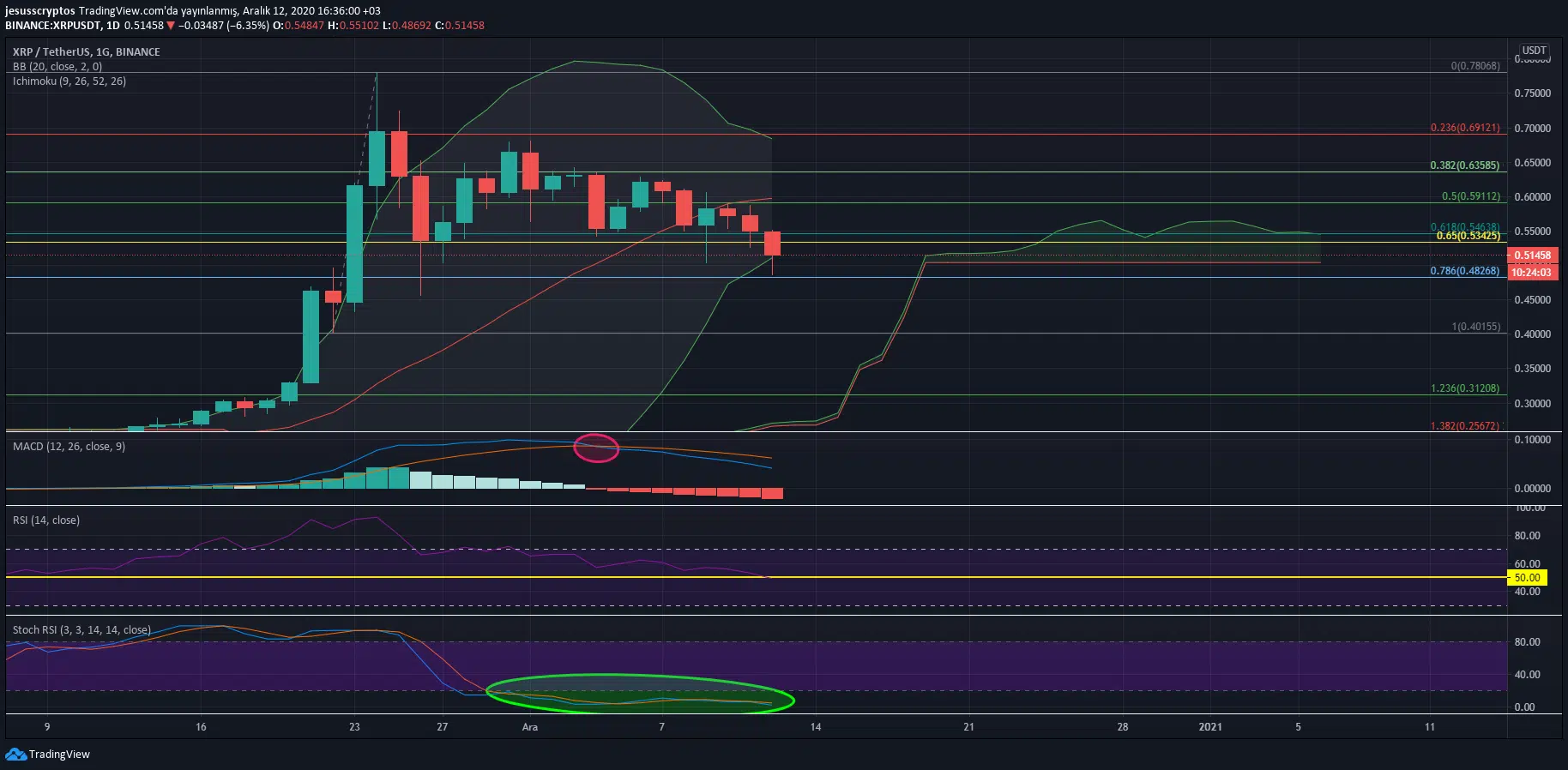Click the USDT currency label on price axis
This screenshot has height=770, width=1568.
pyautogui.click(x=1534, y=51)
